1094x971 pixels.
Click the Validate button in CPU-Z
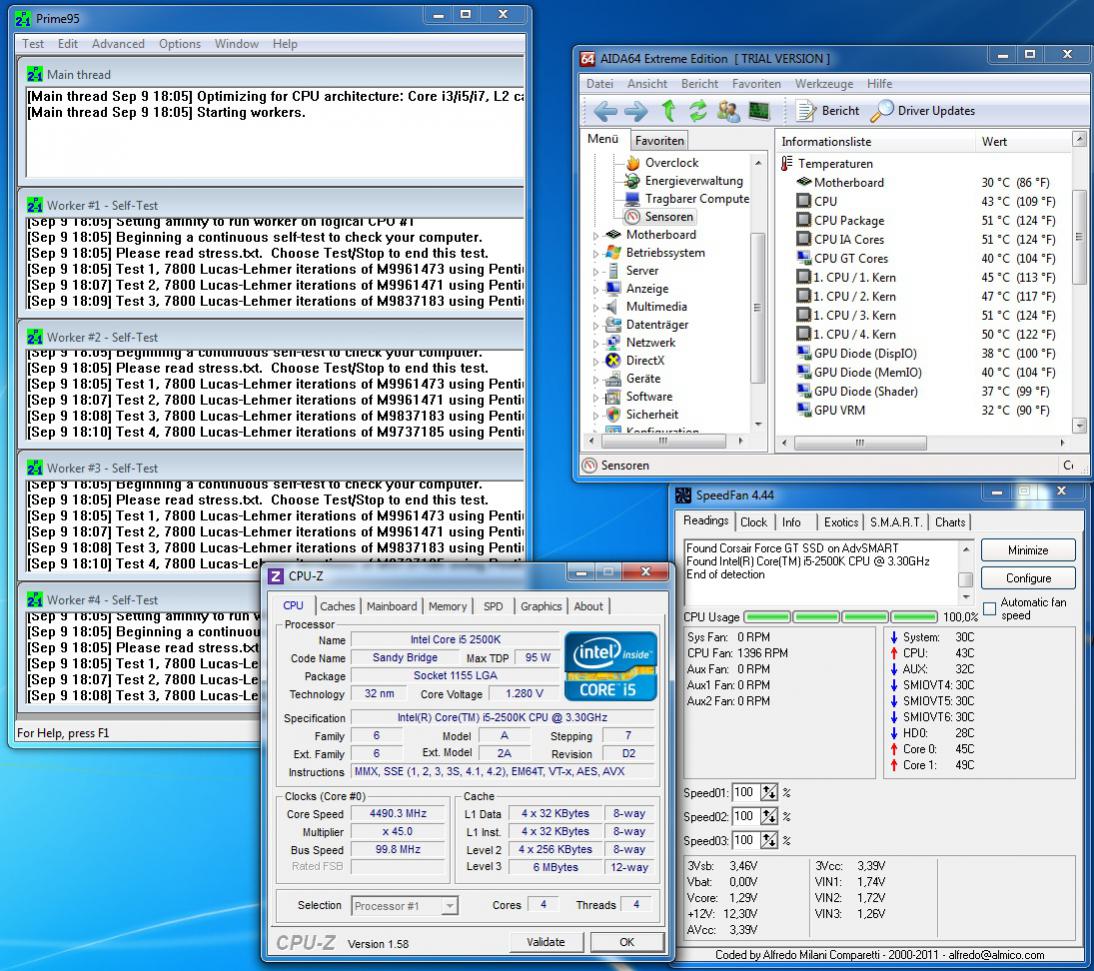click(x=545, y=942)
